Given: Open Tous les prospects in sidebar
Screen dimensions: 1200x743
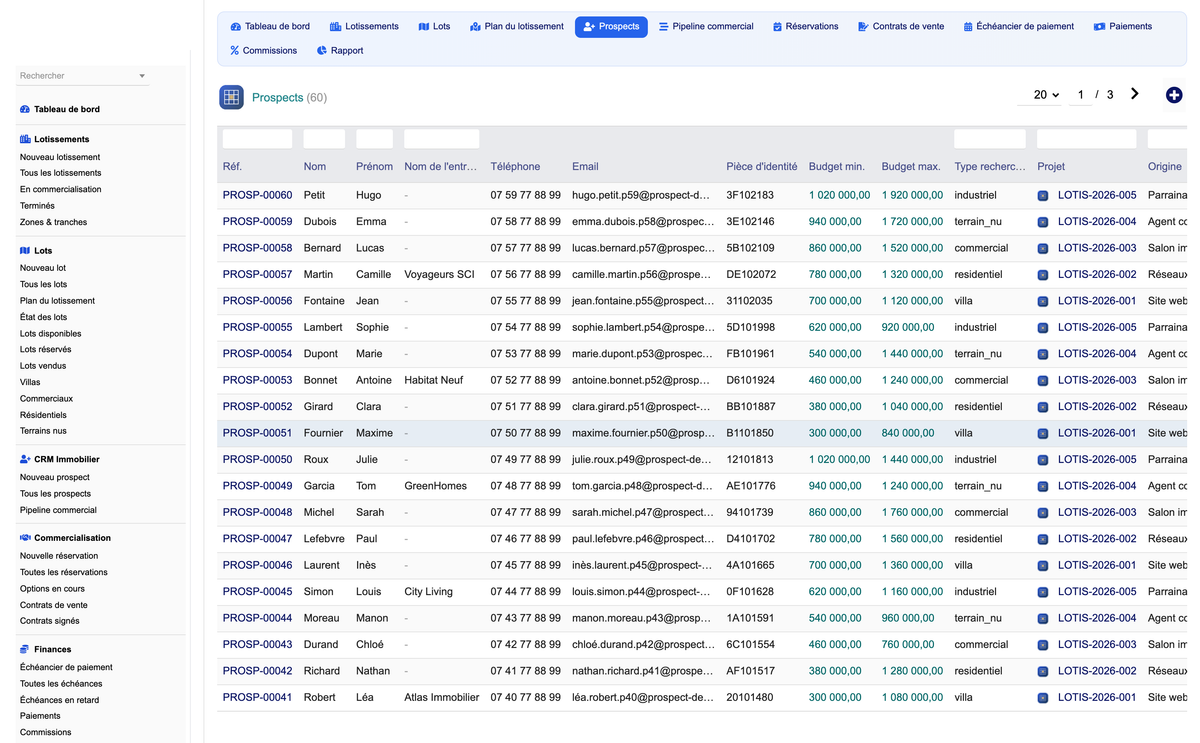Looking at the screenshot, I should tap(56, 494).
